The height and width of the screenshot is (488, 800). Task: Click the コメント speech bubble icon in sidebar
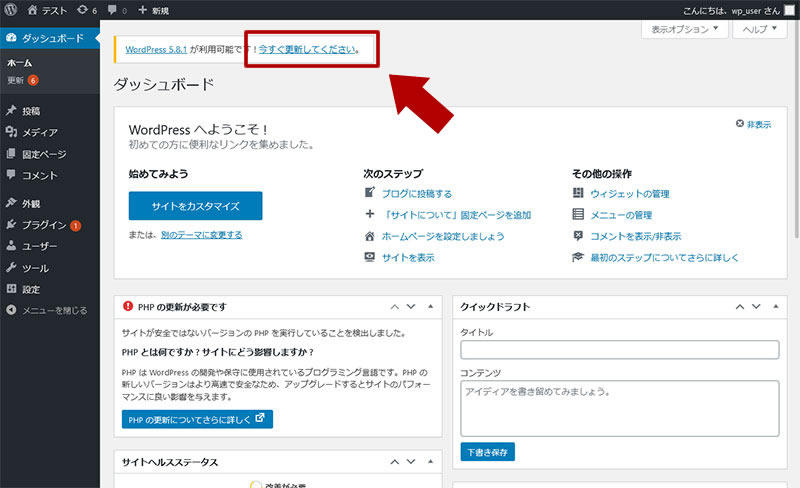pyautogui.click(x=11, y=175)
